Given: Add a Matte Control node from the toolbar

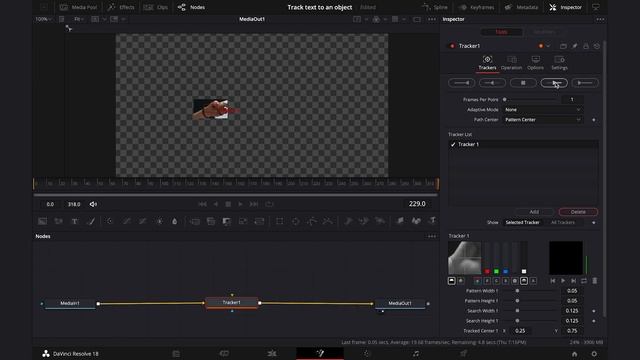Looking at the screenshot, I should point(227,221).
